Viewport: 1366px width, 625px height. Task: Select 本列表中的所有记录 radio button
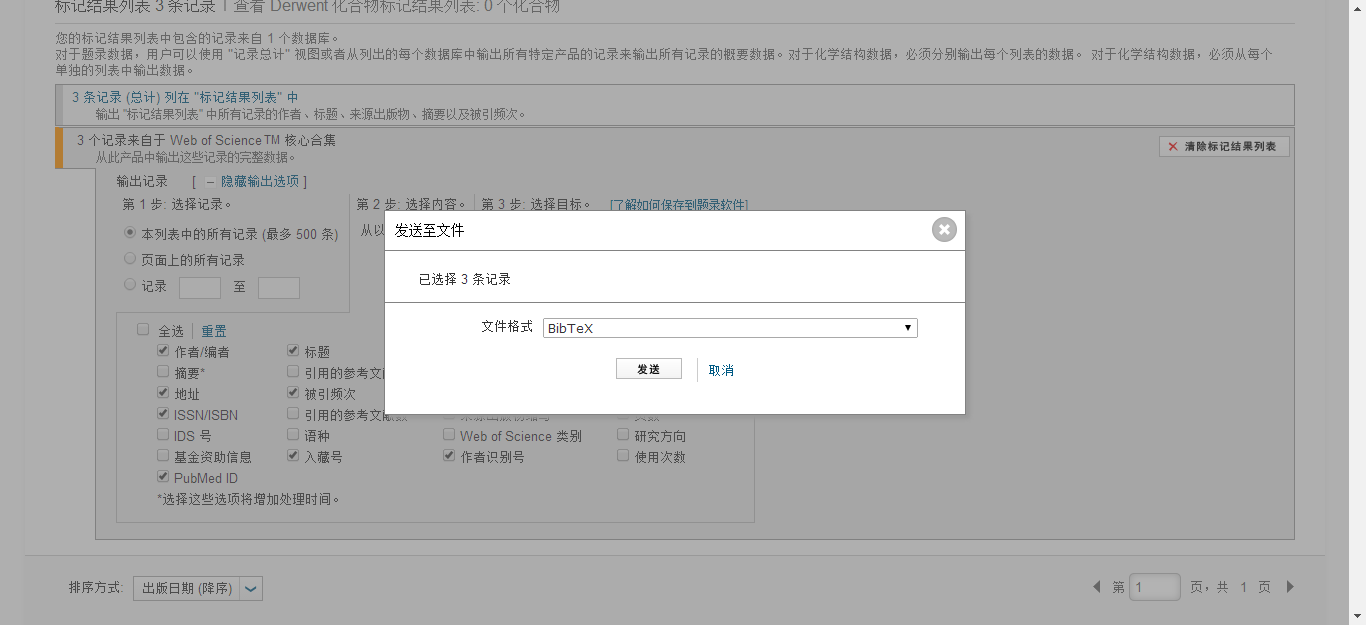tap(129, 232)
